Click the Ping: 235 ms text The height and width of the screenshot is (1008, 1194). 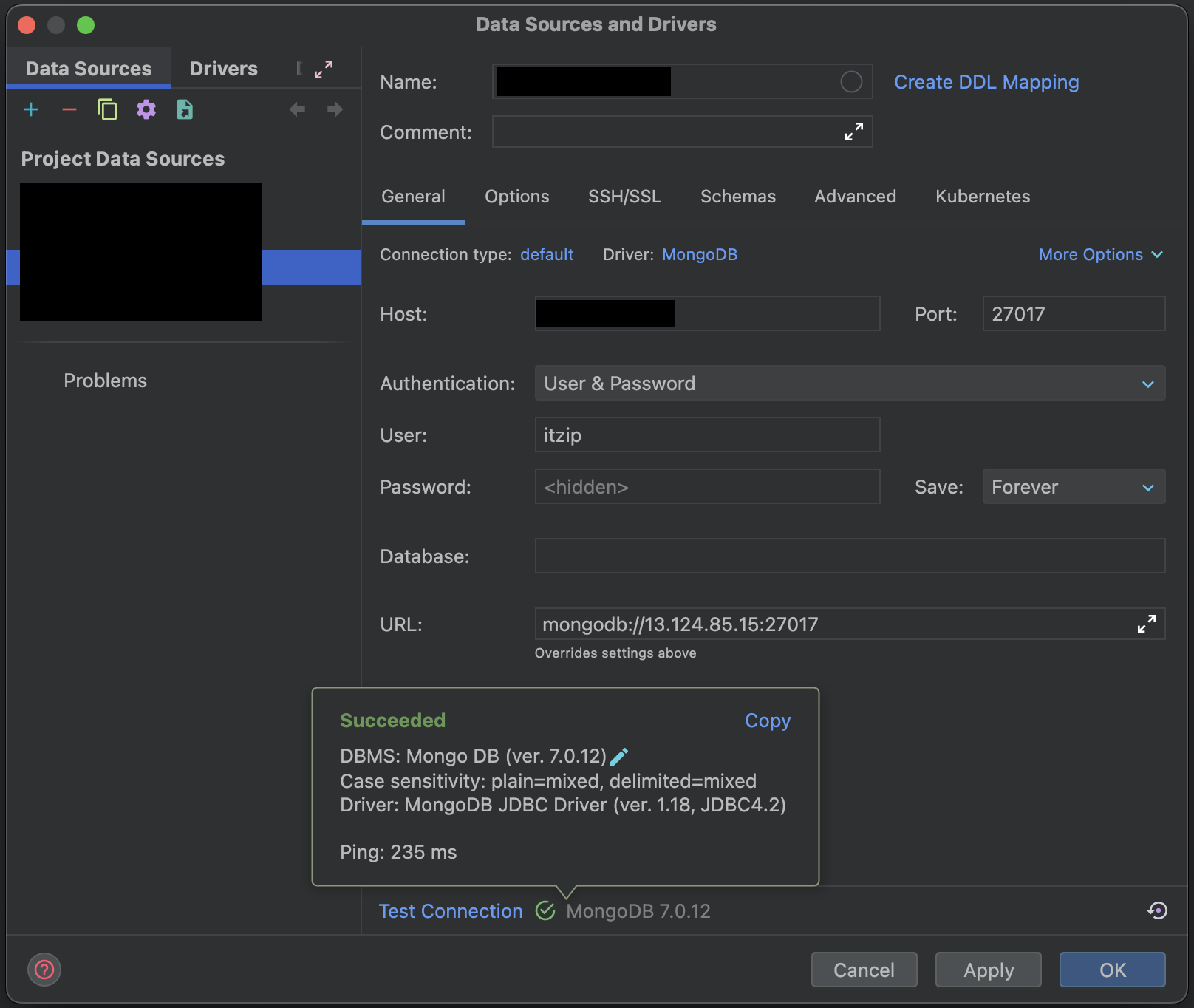click(398, 853)
